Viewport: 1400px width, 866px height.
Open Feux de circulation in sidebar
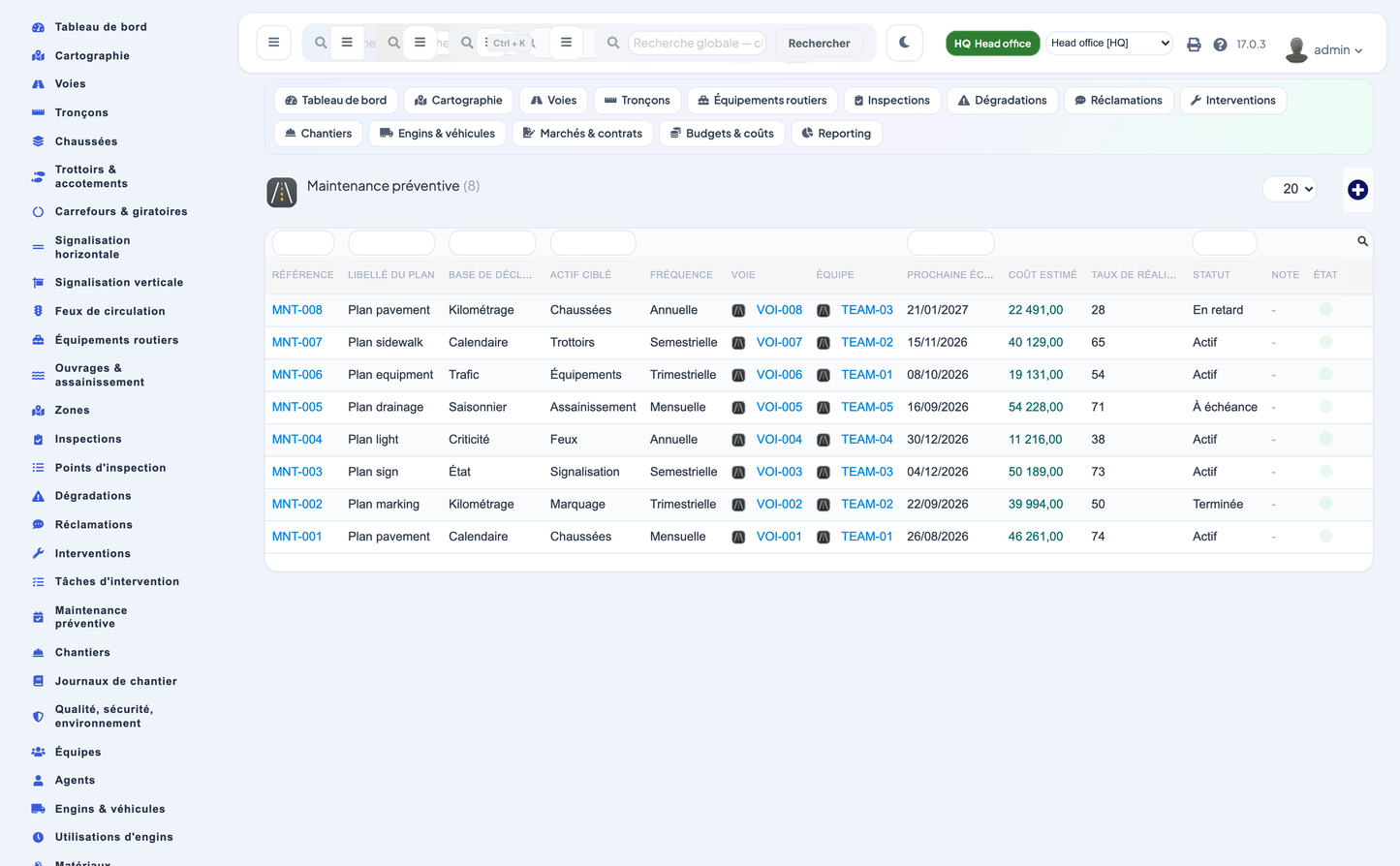(109, 311)
